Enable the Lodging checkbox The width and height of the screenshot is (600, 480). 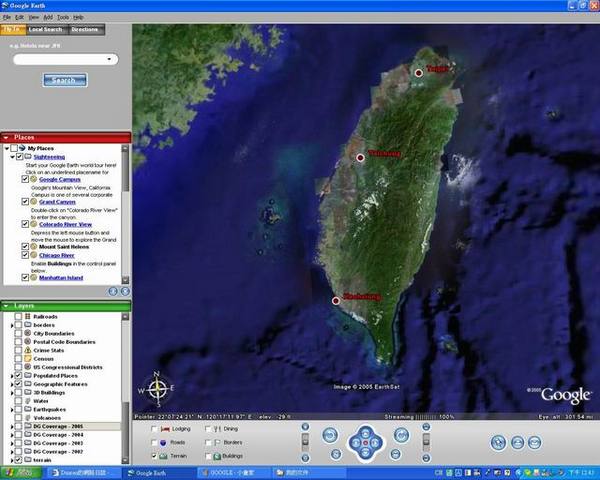point(154,429)
